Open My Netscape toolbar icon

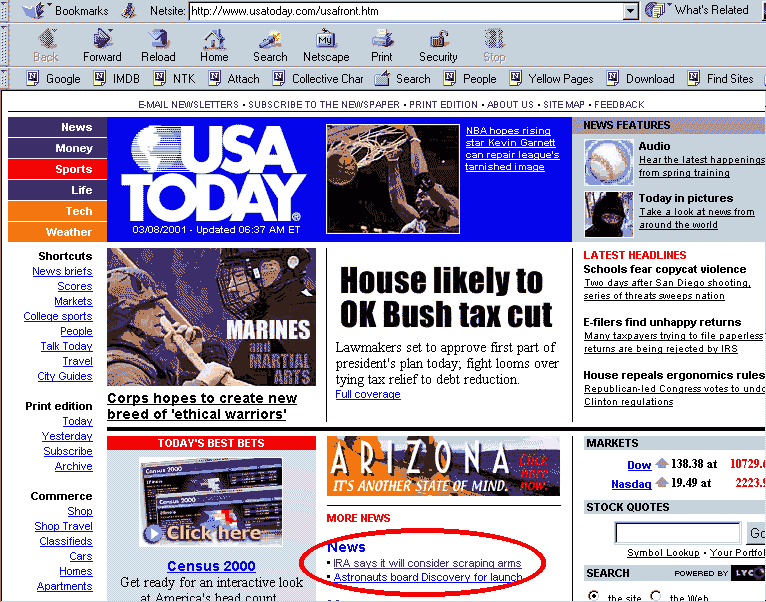[326, 39]
